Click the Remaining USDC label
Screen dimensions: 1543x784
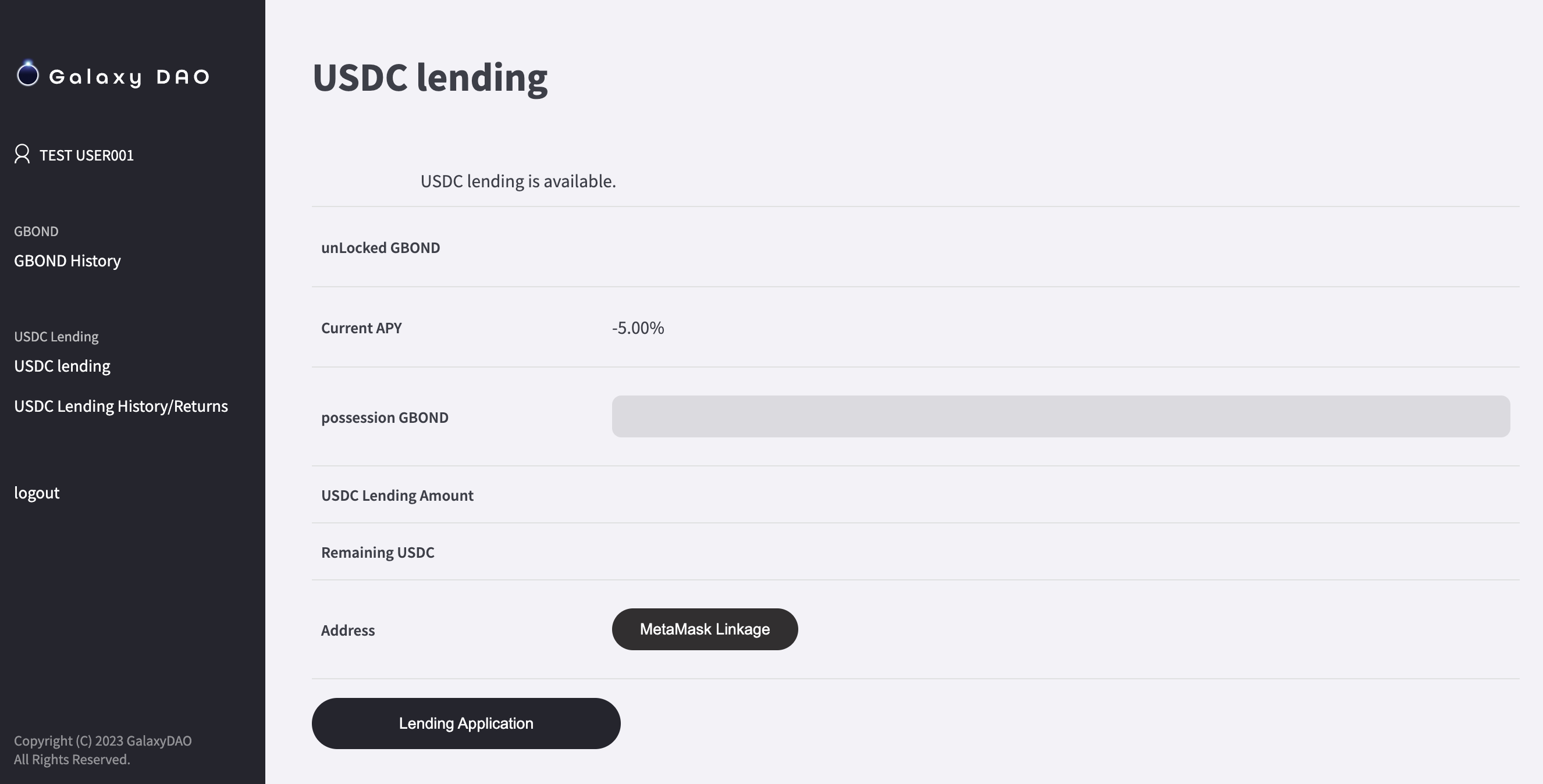378,552
